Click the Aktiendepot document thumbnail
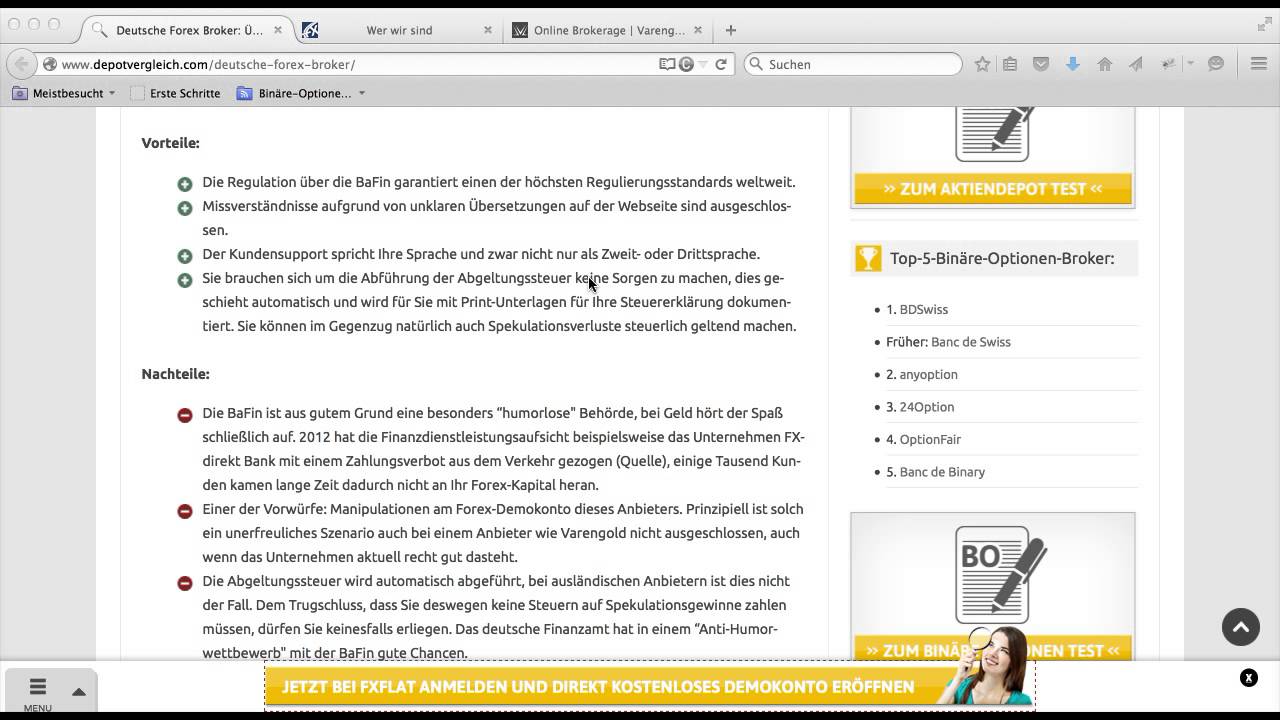1280x720 pixels. (x=993, y=133)
